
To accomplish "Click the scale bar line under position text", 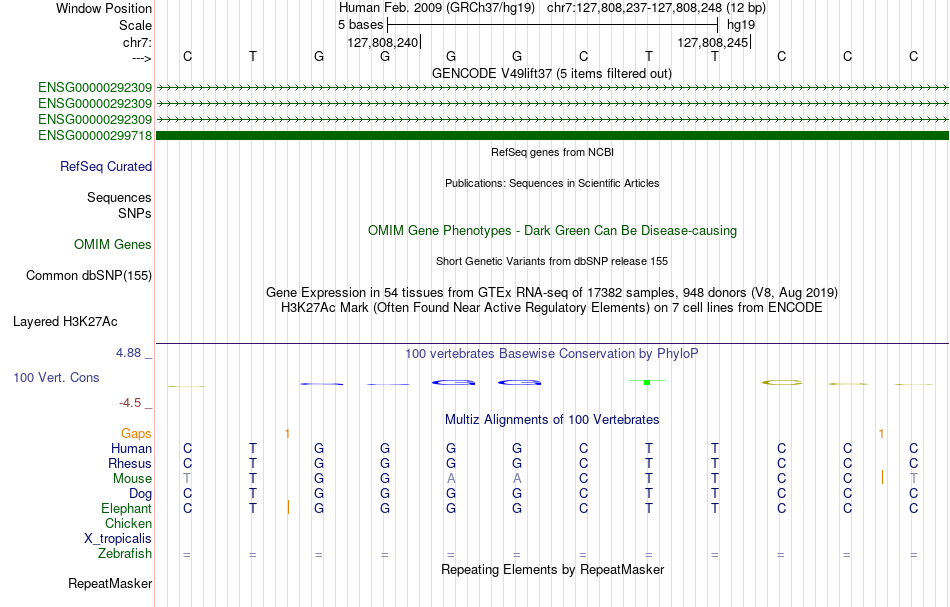I will [553, 25].
